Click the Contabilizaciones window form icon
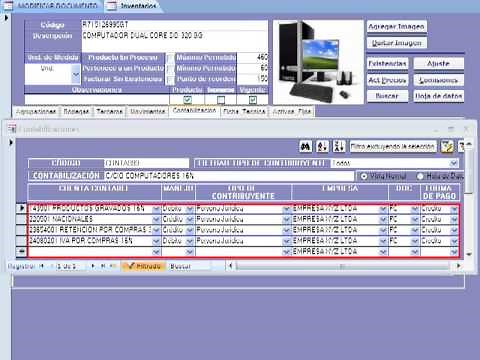 [12, 129]
